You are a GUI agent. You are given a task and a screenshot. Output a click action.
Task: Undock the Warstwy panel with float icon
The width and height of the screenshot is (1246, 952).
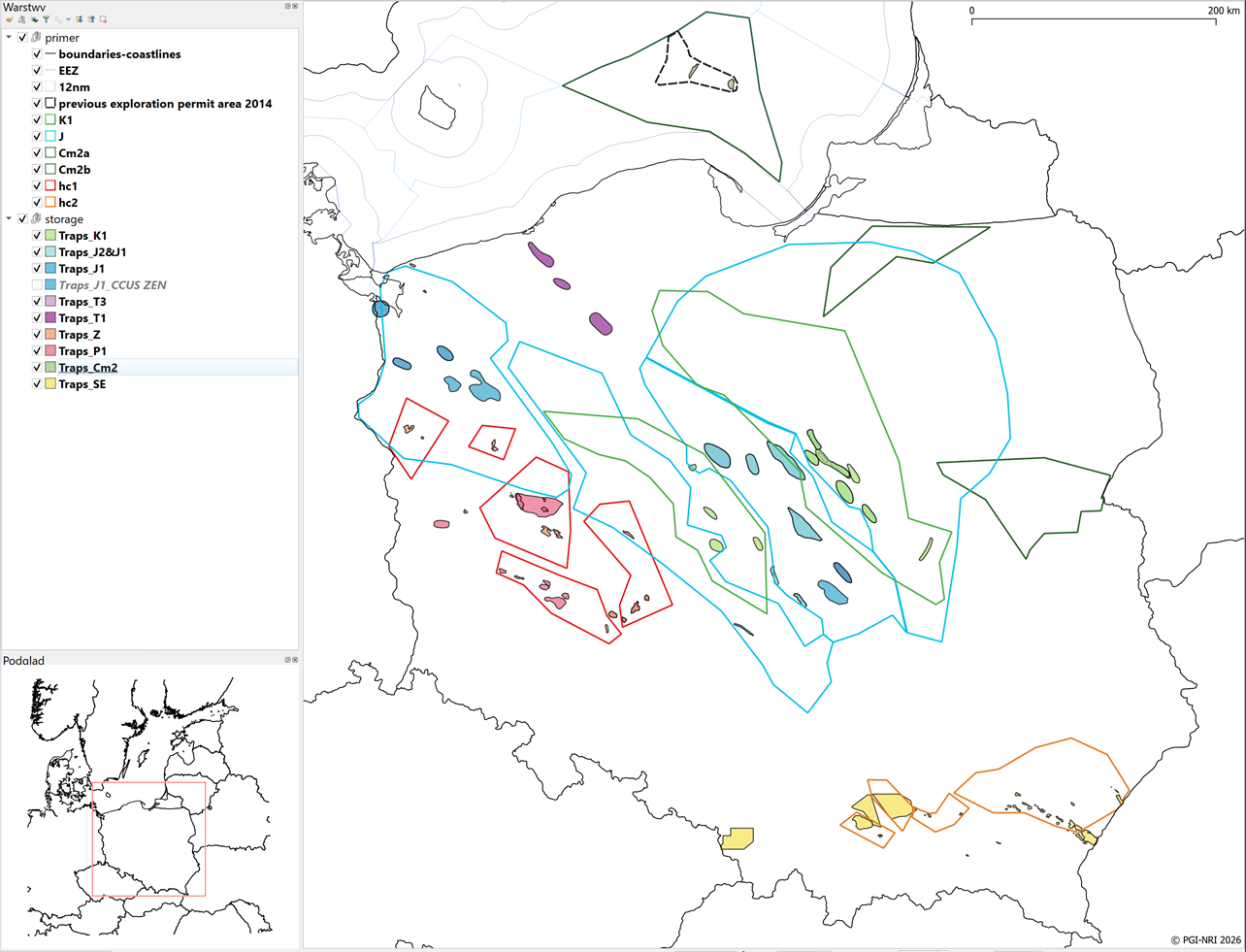point(287,6)
